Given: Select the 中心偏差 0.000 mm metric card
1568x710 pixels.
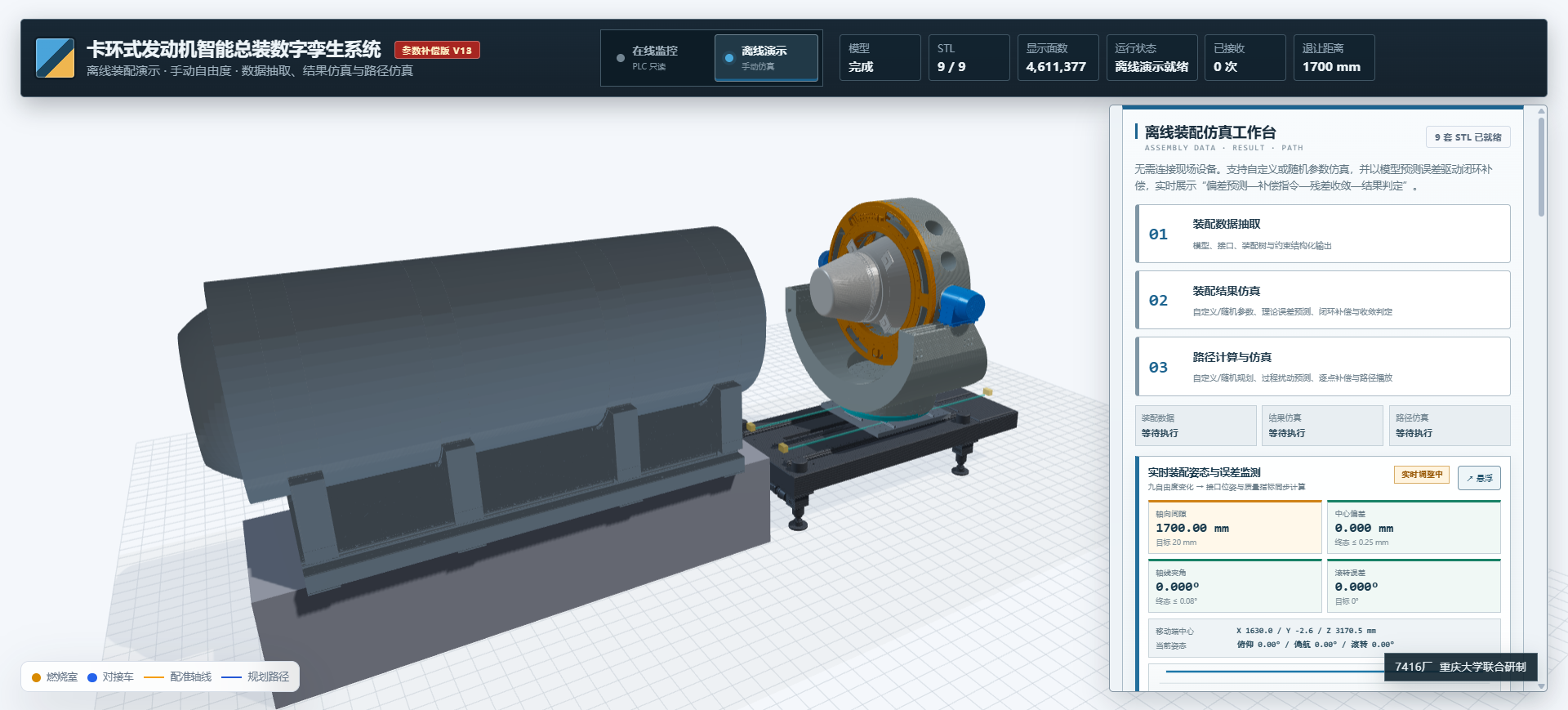Looking at the screenshot, I should 1414,527.
